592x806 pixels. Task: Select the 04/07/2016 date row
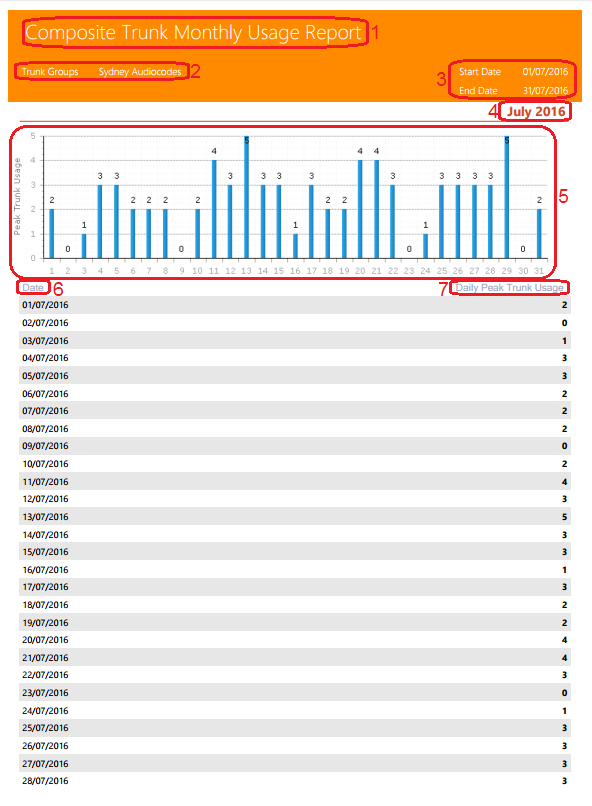[295, 358]
